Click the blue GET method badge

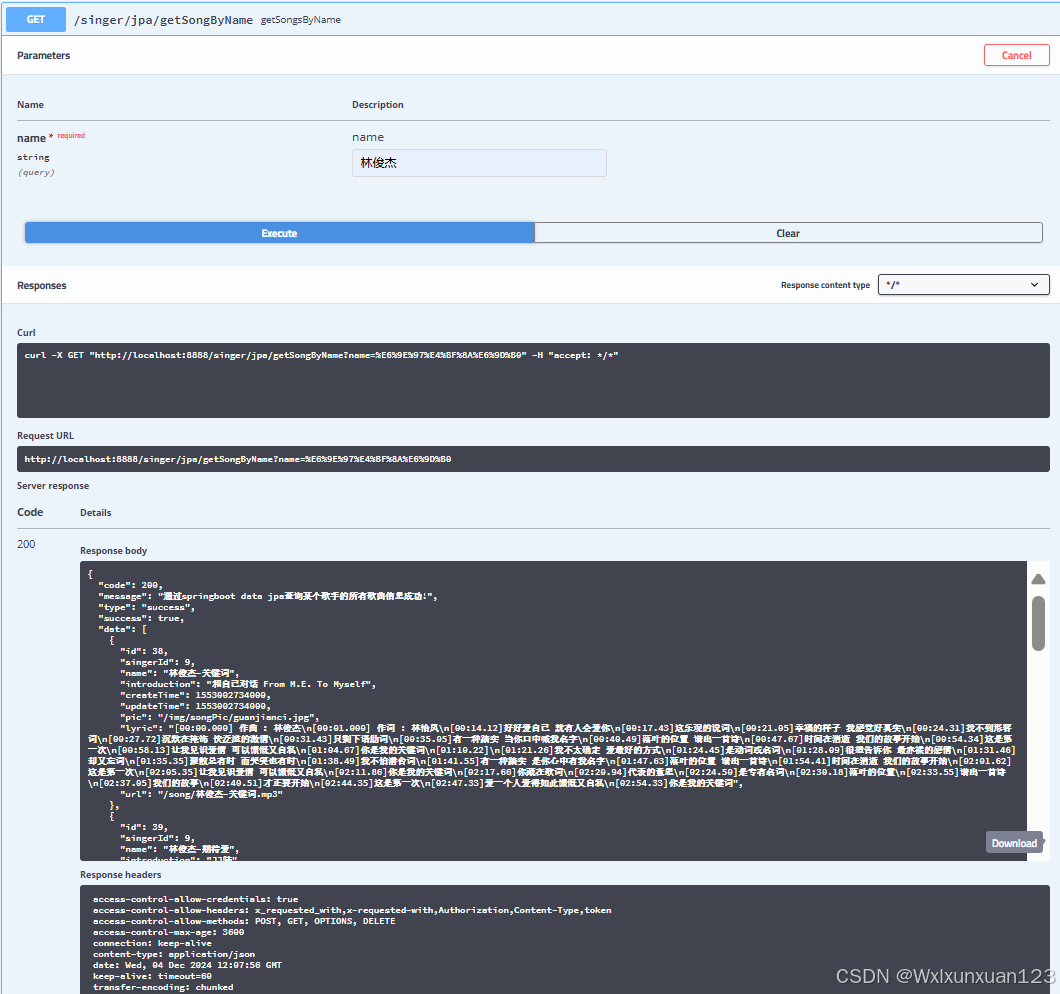[x=35, y=19]
